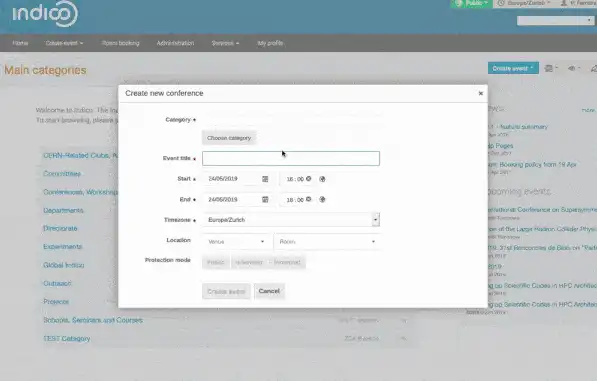This screenshot has width=597, height=381.
Task: Open the Outreach category link
Action: (57, 283)
